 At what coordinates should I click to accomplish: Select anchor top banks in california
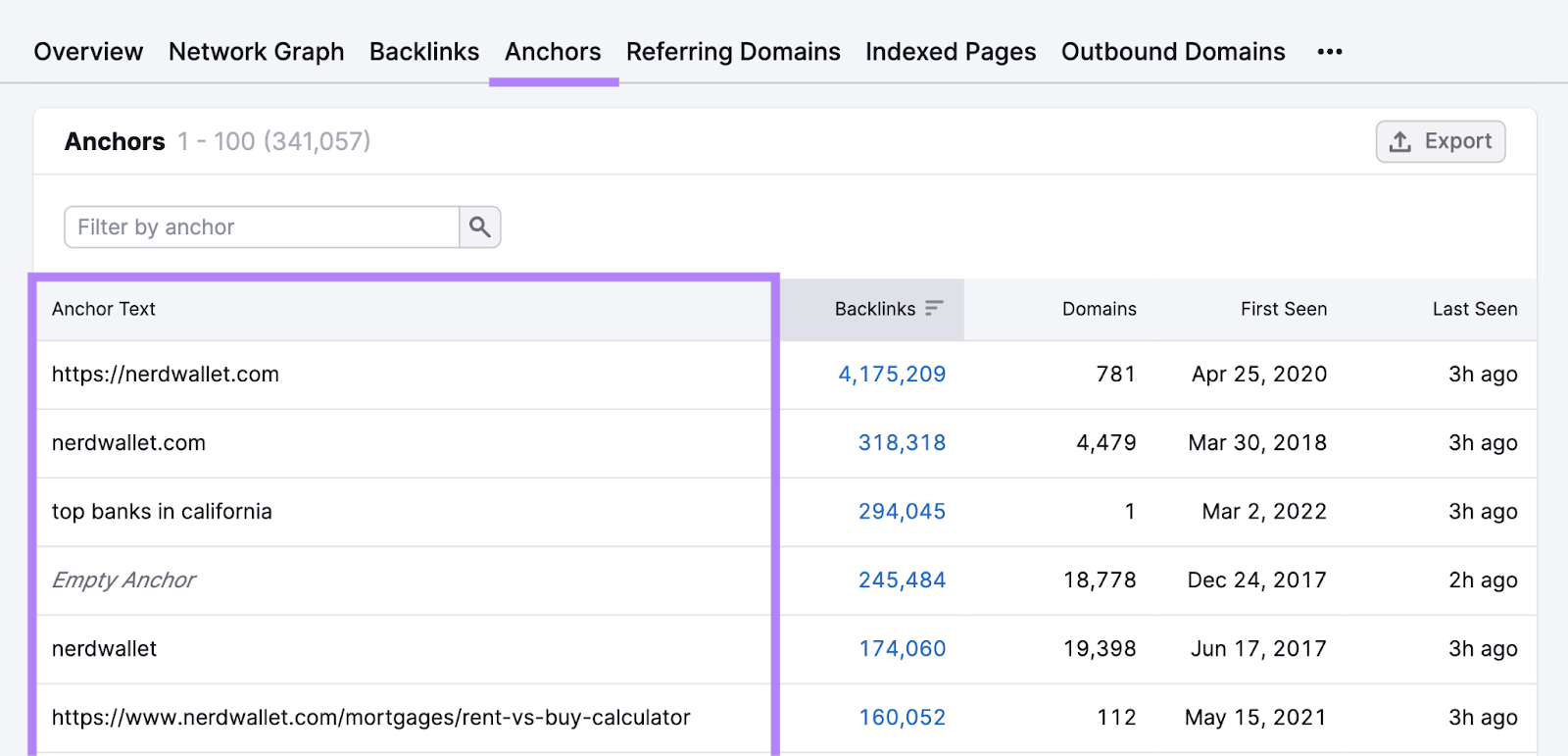pyautogui.click(x=162, y=511)
